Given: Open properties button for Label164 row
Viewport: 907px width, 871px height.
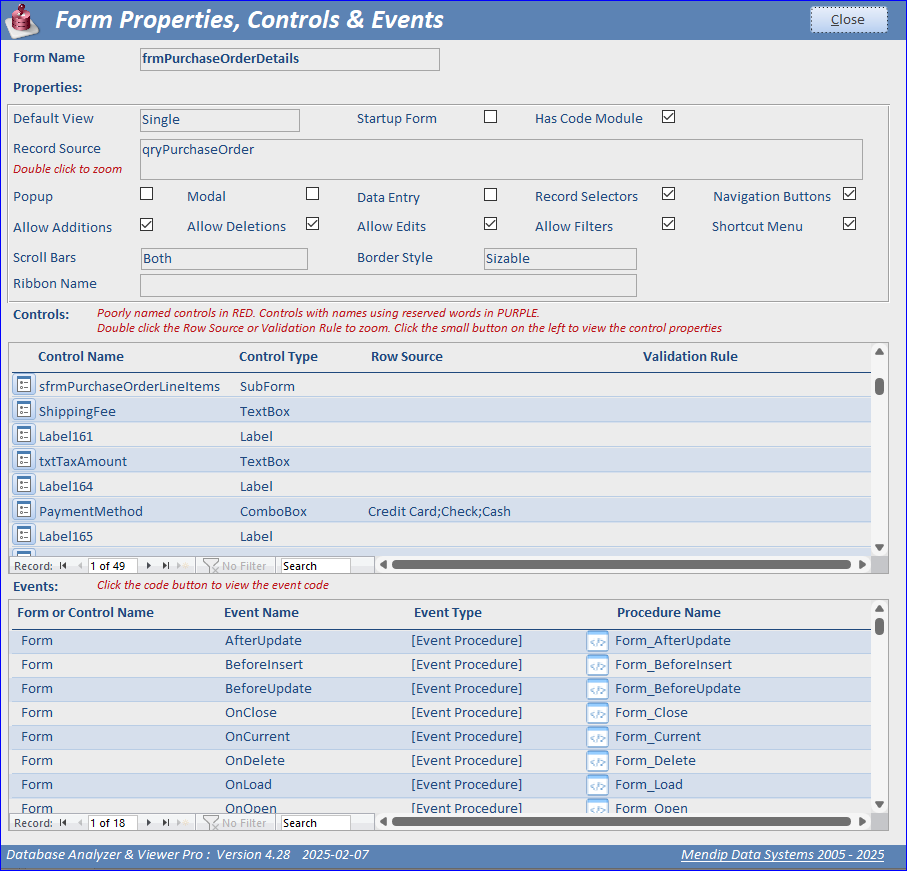Looking at the screenshot, I should 24,485.
